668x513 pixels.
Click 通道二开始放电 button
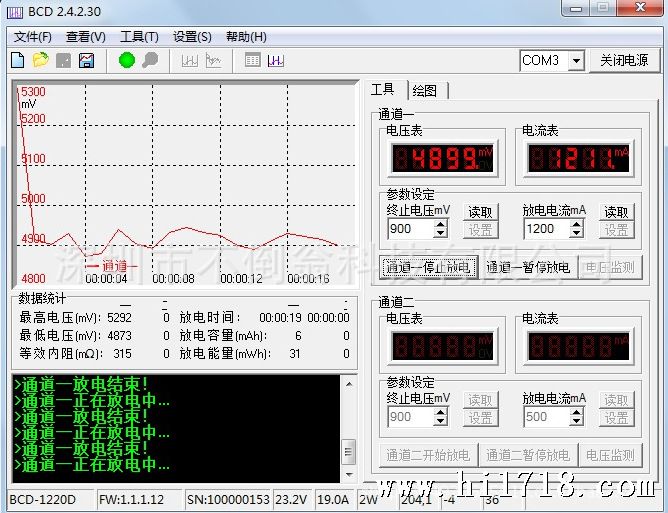click(x=428, y=455)
